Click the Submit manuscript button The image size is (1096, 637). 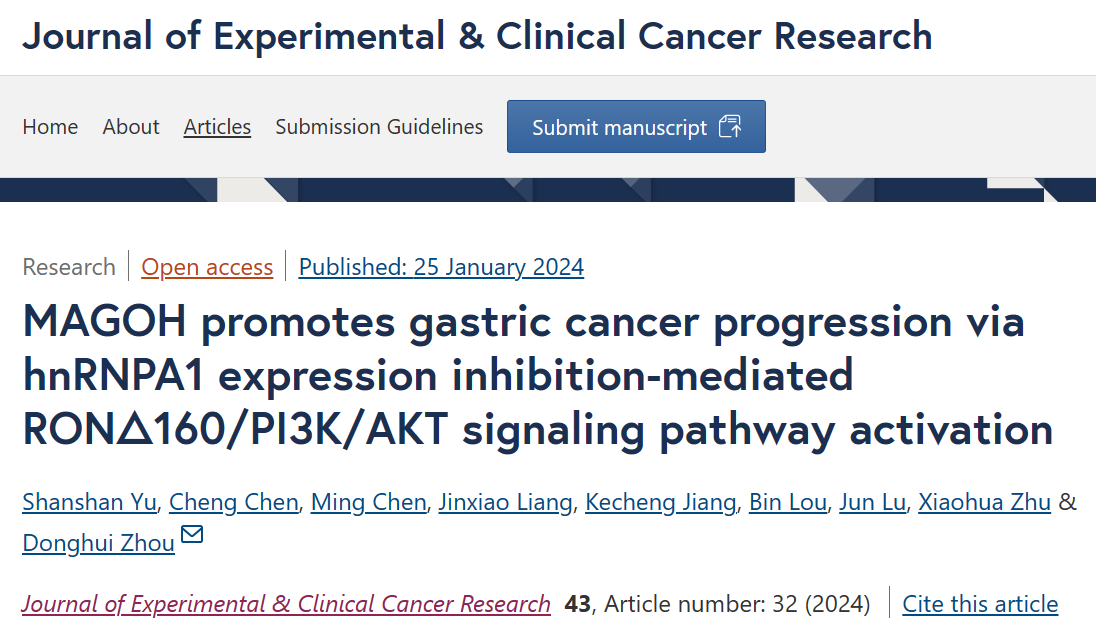tap(636, 127)
